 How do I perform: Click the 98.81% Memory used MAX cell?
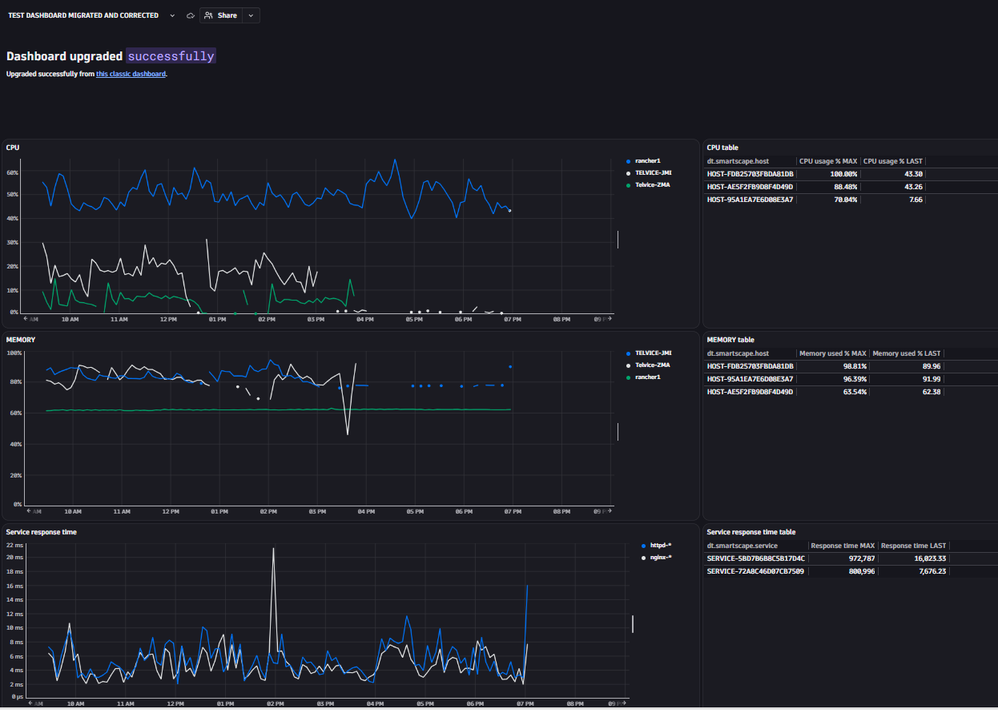point(855,366)
